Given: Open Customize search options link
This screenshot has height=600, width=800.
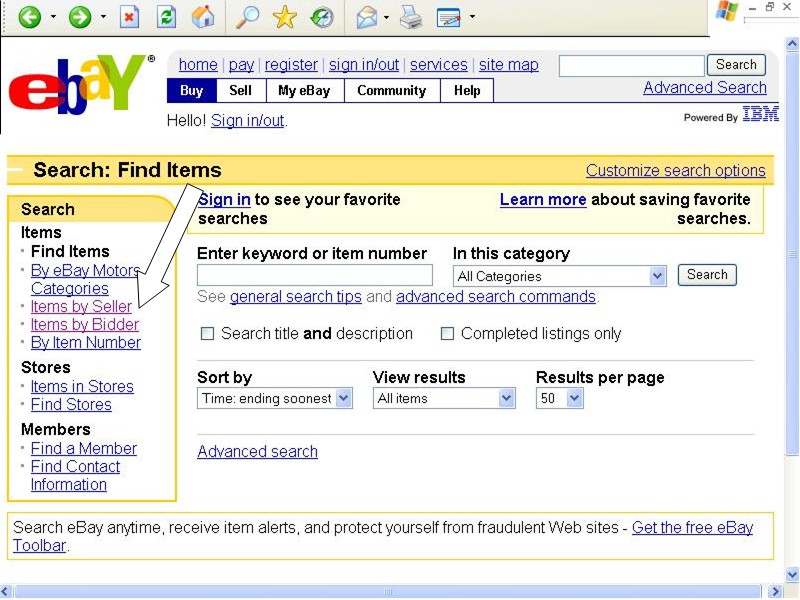Looking at the screenshot, I should [676, 170].
